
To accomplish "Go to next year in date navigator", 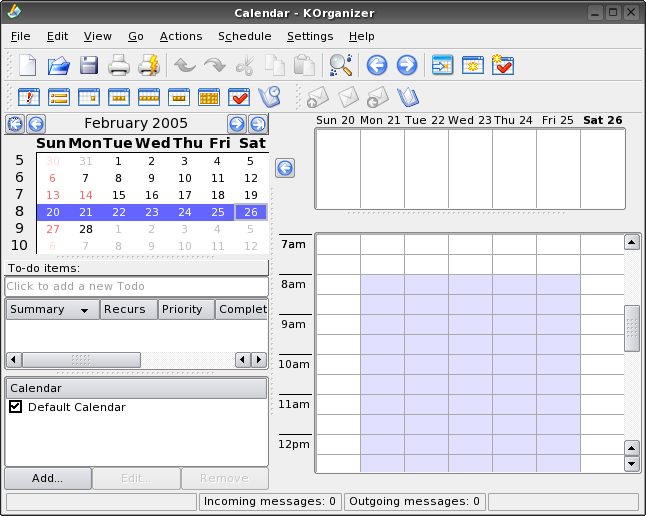I will click(258, 124).
